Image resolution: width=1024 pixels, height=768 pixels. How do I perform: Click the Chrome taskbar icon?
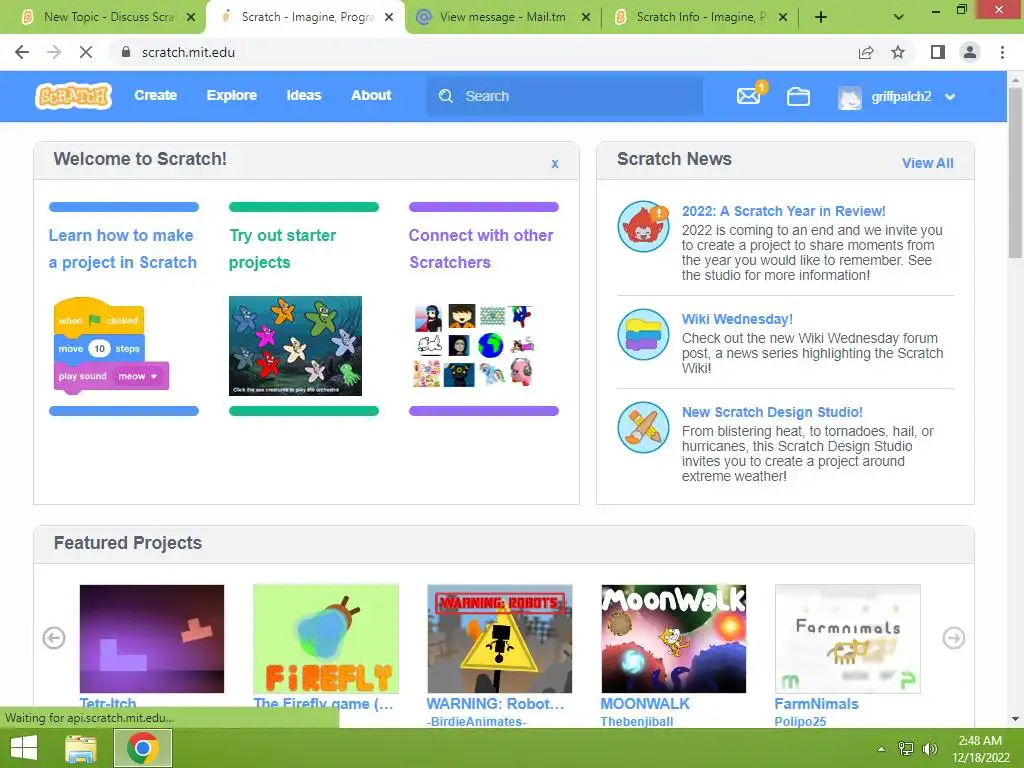(x=143, y=748)
